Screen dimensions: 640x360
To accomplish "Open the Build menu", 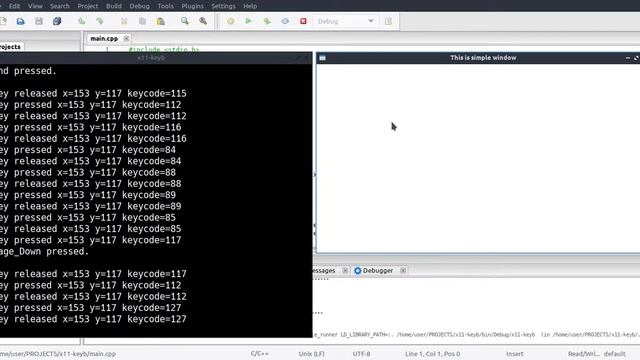I will click(x=113, y=6).
